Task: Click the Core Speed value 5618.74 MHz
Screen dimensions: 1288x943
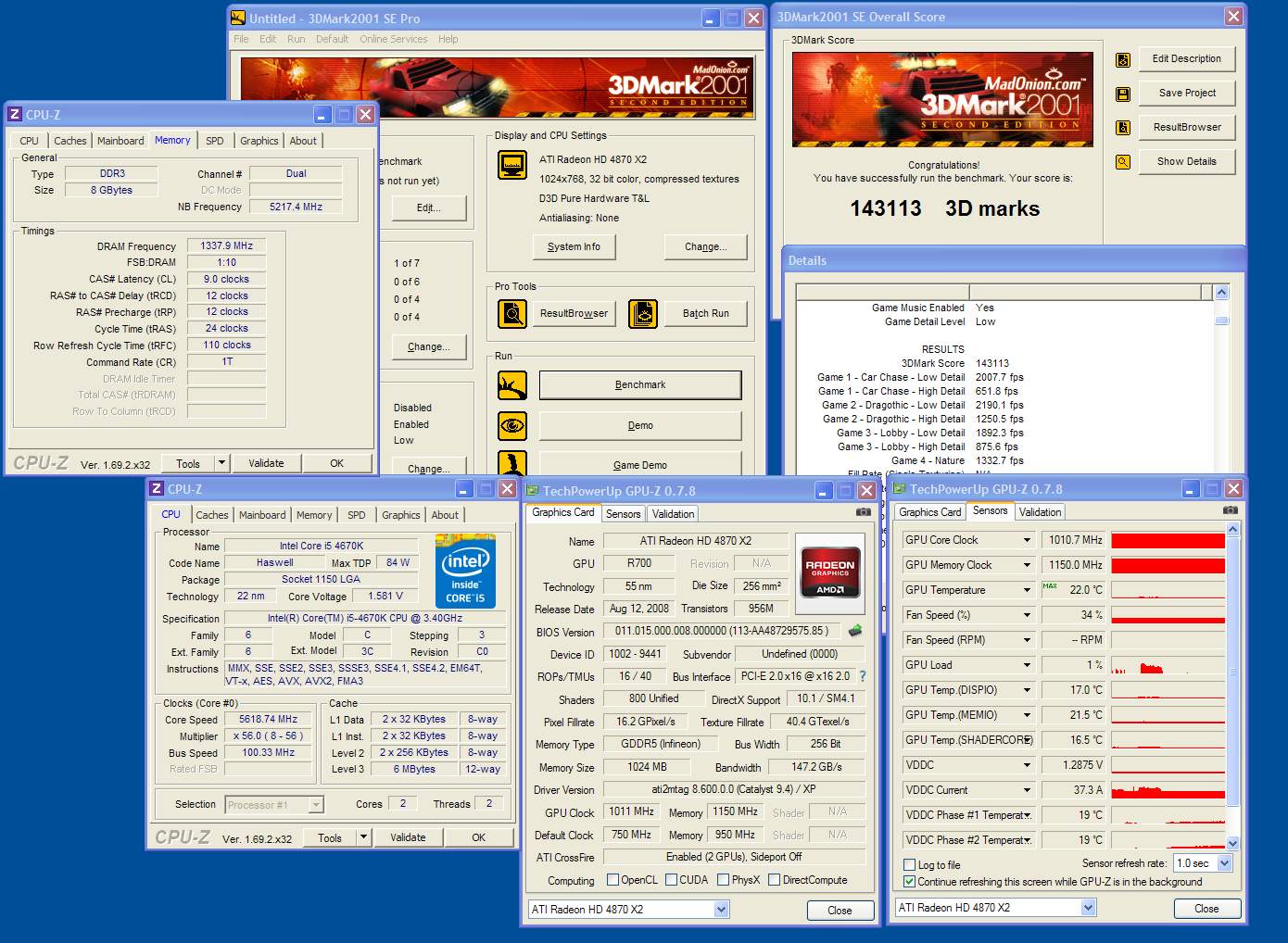Action: click(x=269, y=720)
